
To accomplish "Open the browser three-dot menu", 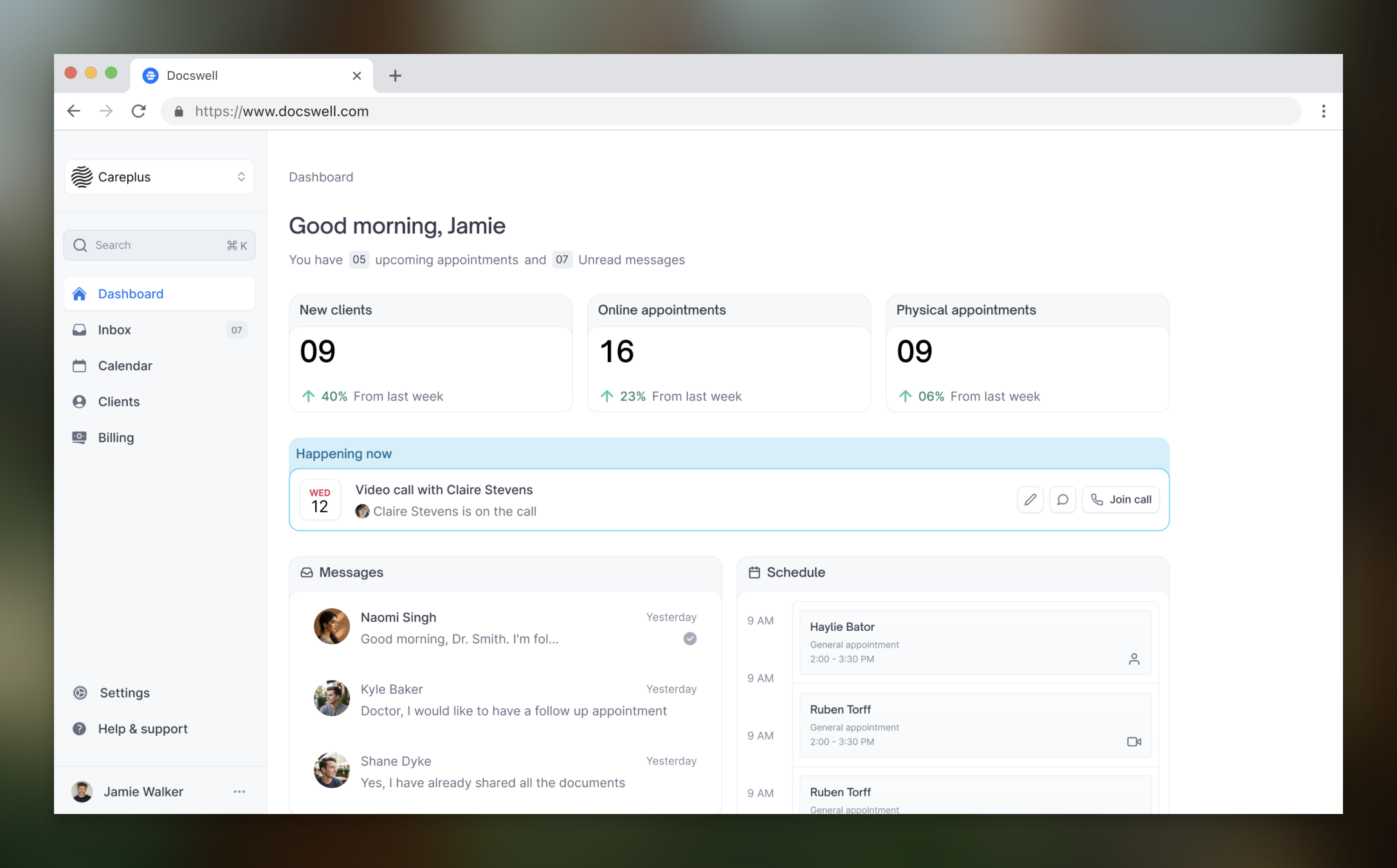I will 1324,111.
